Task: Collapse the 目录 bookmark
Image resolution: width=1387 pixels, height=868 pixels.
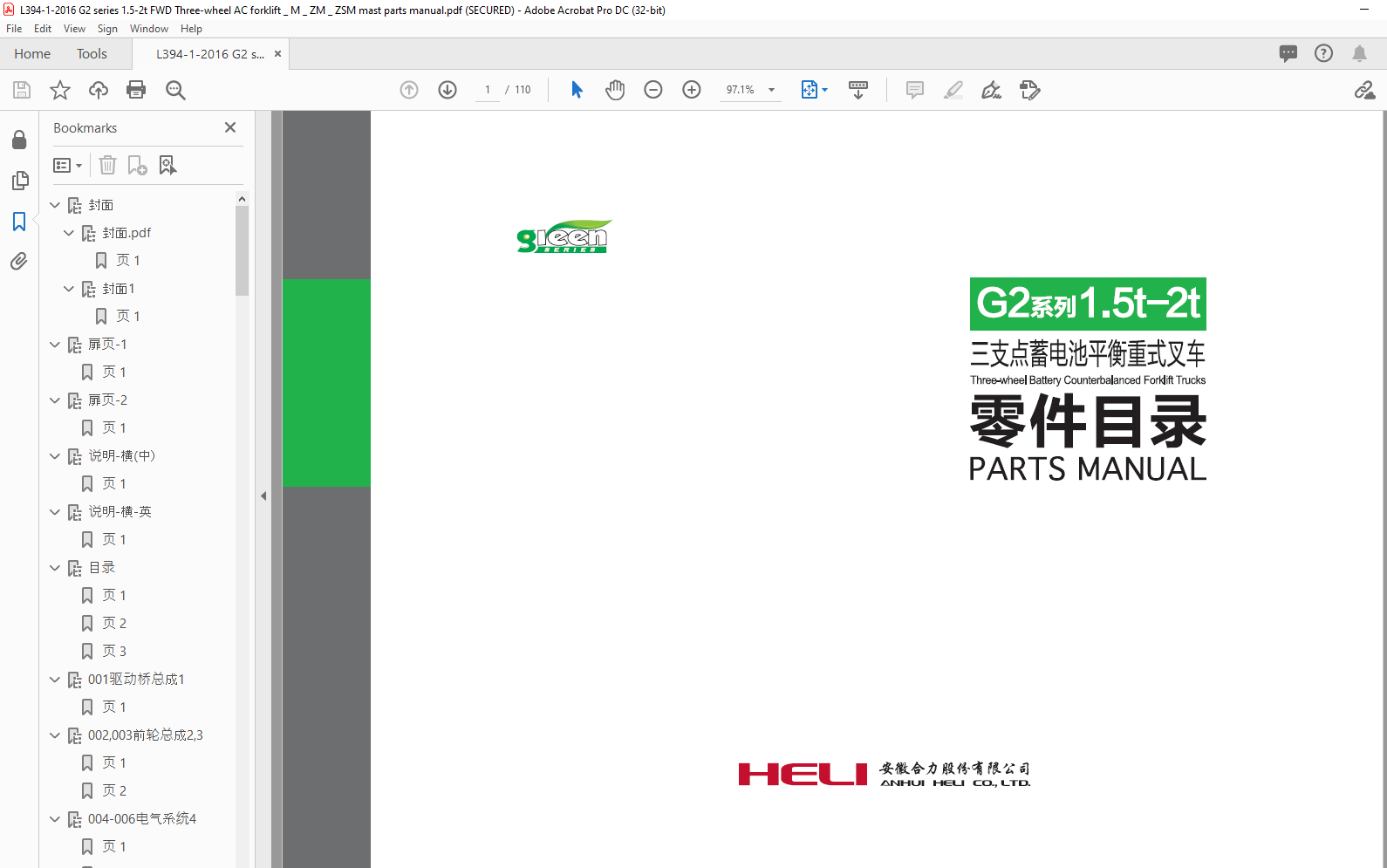Action: [x=55, y=568]
